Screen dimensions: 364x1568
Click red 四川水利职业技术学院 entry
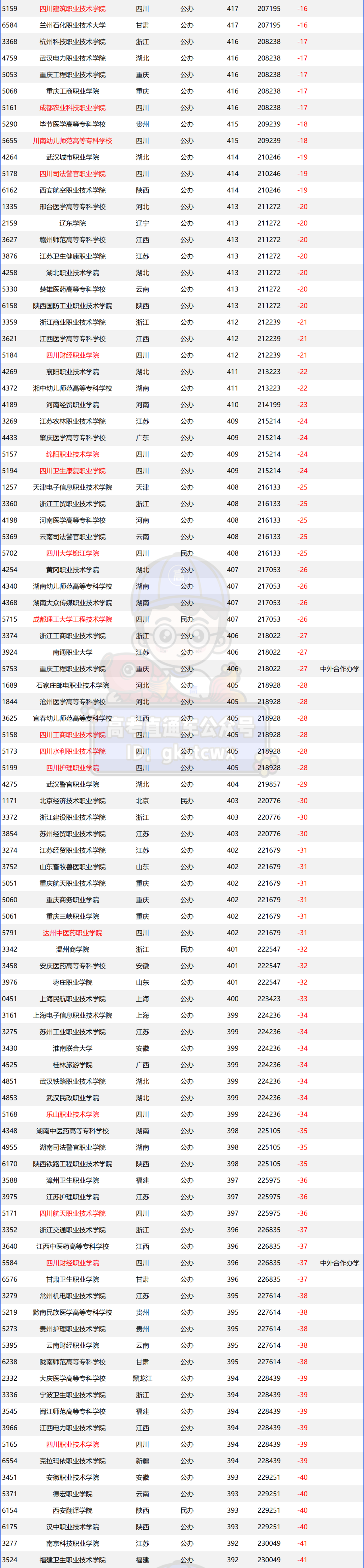72,751
